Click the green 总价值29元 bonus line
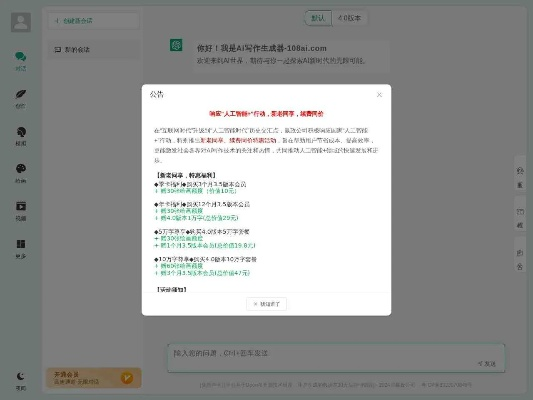Image resolution: width=533 pixels, height=400 pixels. click(196, 218)
